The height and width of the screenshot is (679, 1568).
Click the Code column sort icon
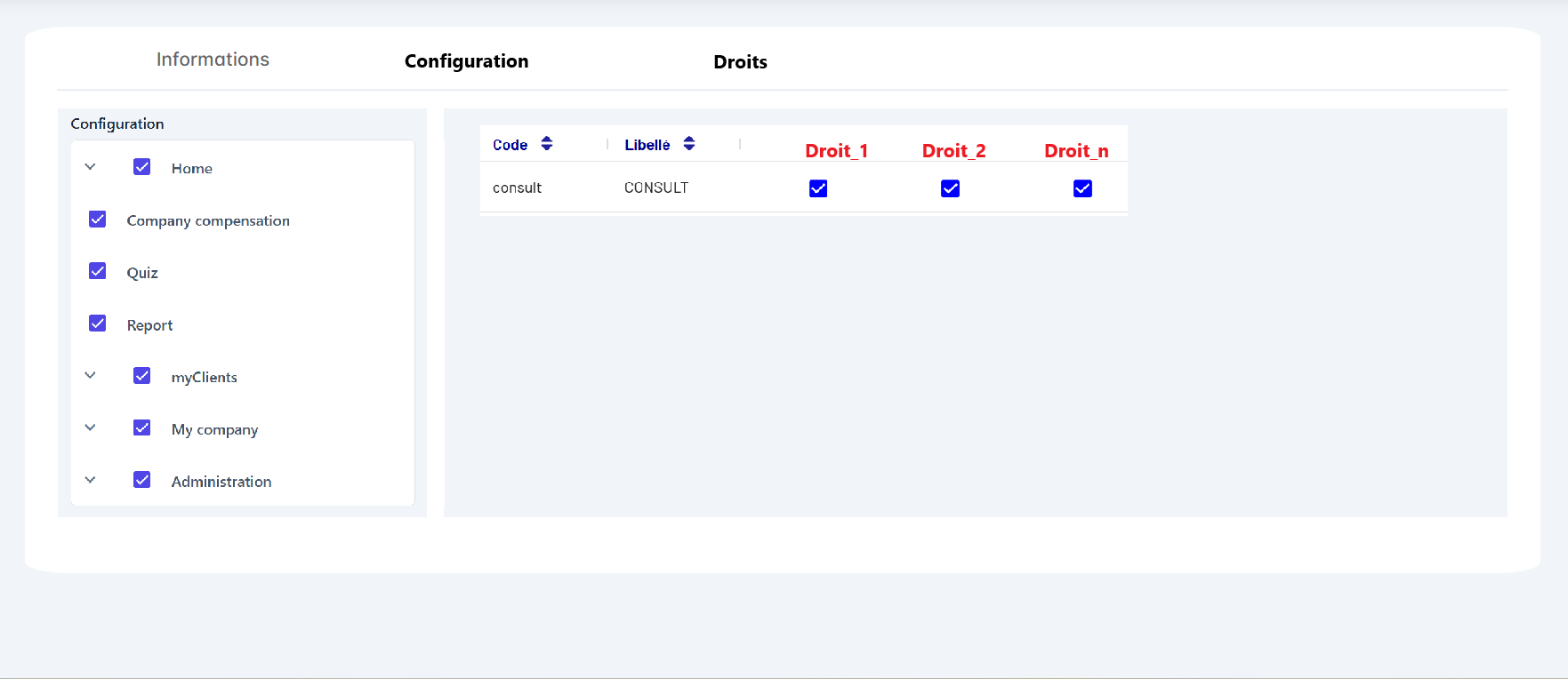coord(547,144)
